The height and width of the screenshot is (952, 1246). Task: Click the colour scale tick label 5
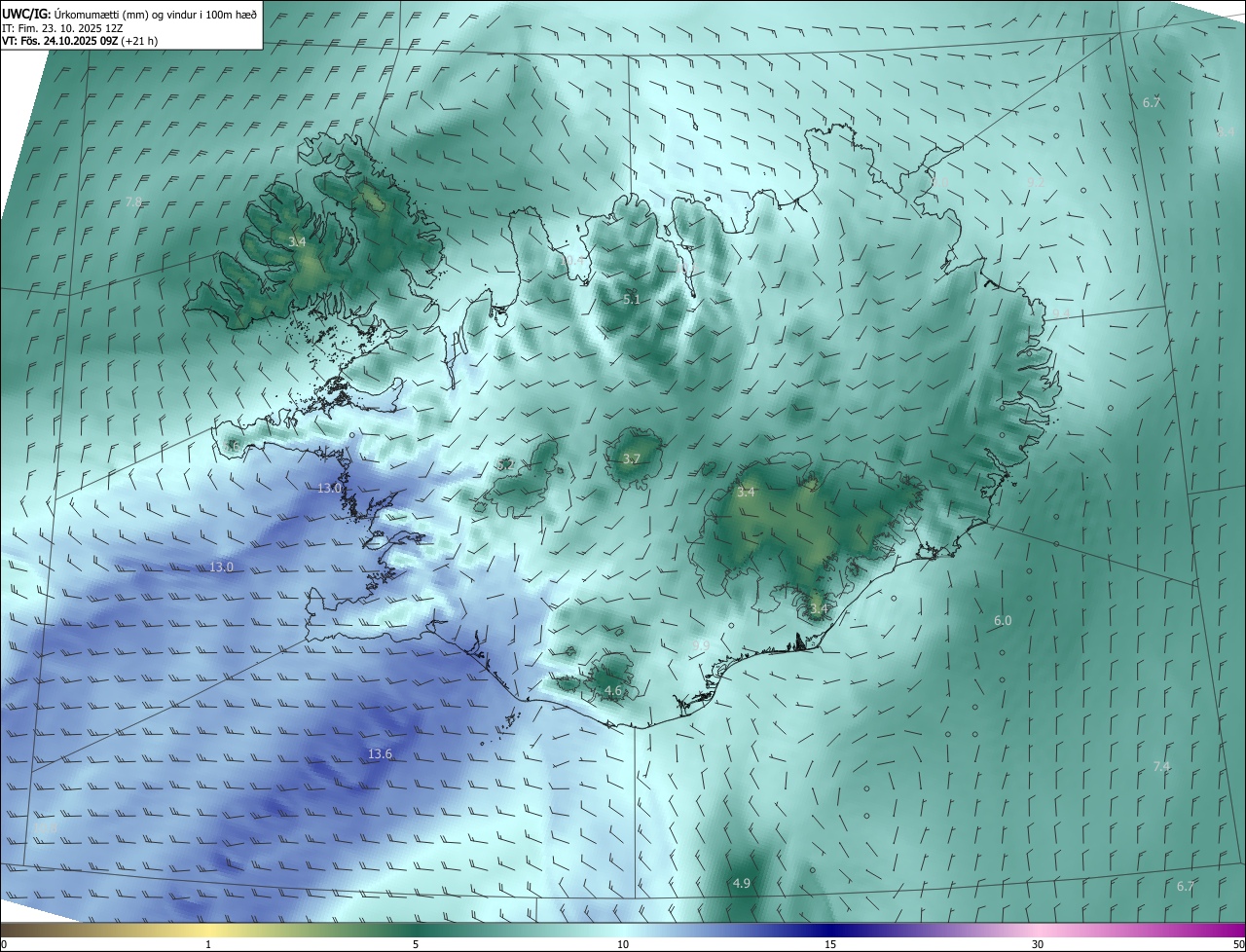coord(416,944)
